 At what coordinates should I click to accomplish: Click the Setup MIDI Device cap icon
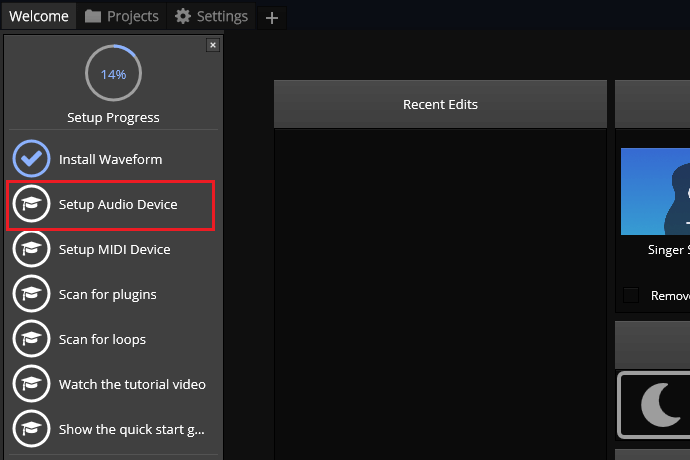[31, 249]
